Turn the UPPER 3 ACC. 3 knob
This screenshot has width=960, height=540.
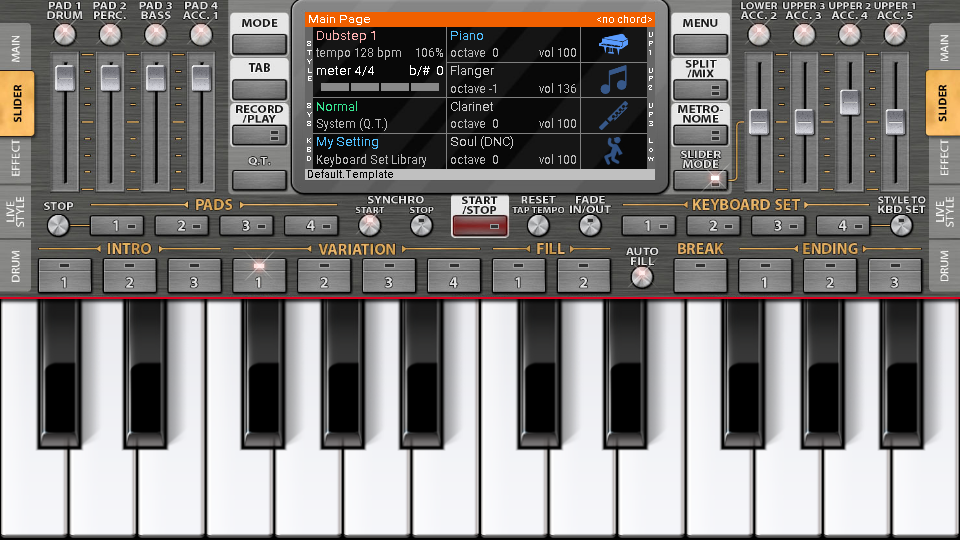pyautogui.click(x=804, y=35)
